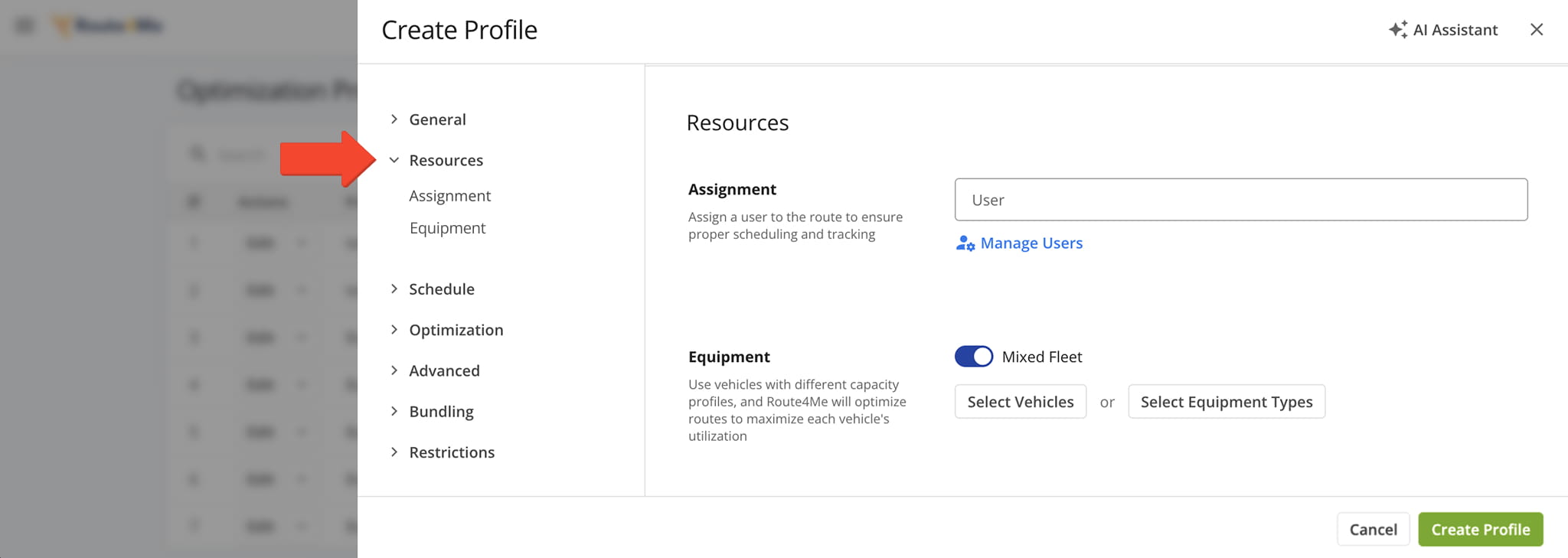This screenshot has width=1568, height=558.
Task: Click the Route4Me logo in background
Action: point(107,26)
